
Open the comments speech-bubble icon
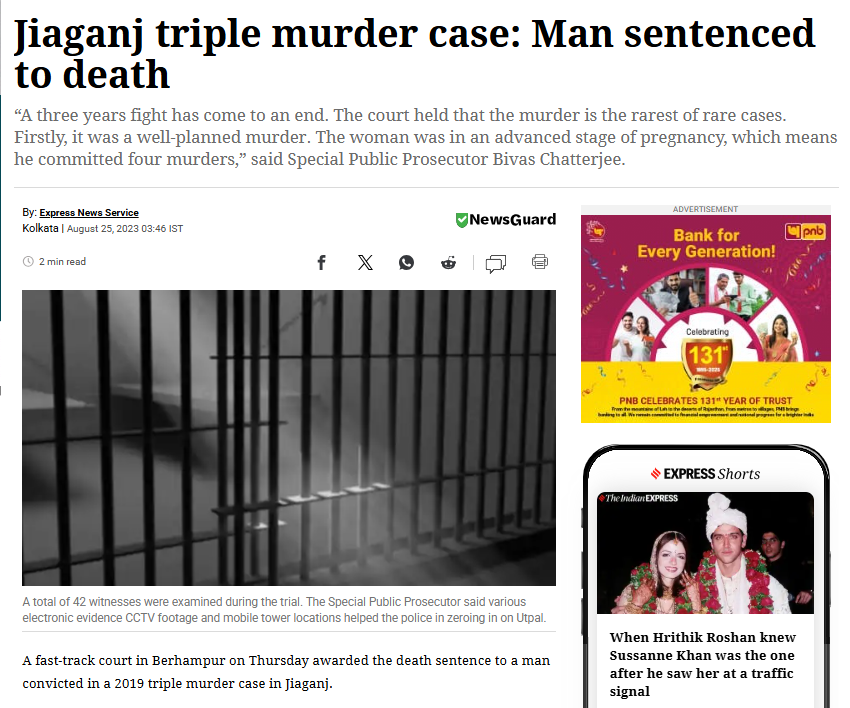tap(496, 264)
